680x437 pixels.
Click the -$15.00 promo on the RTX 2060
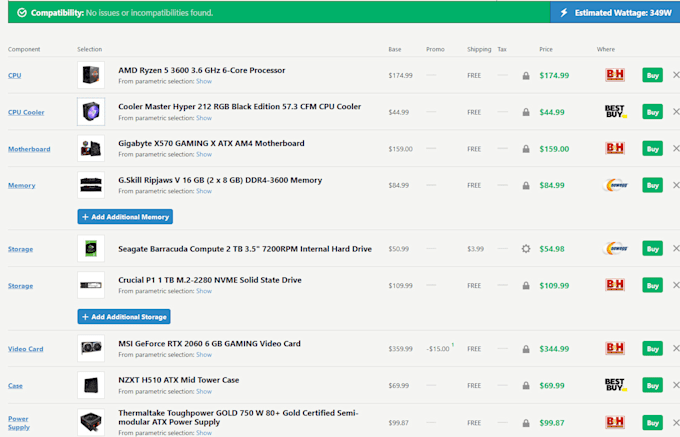coord(438,349)
